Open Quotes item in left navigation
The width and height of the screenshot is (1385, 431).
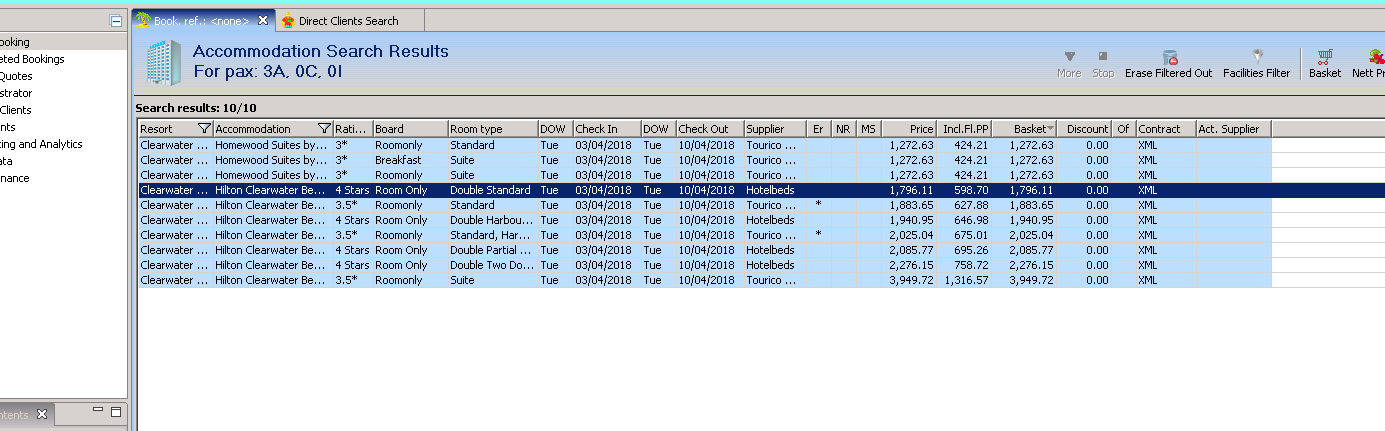coord(16,76)
